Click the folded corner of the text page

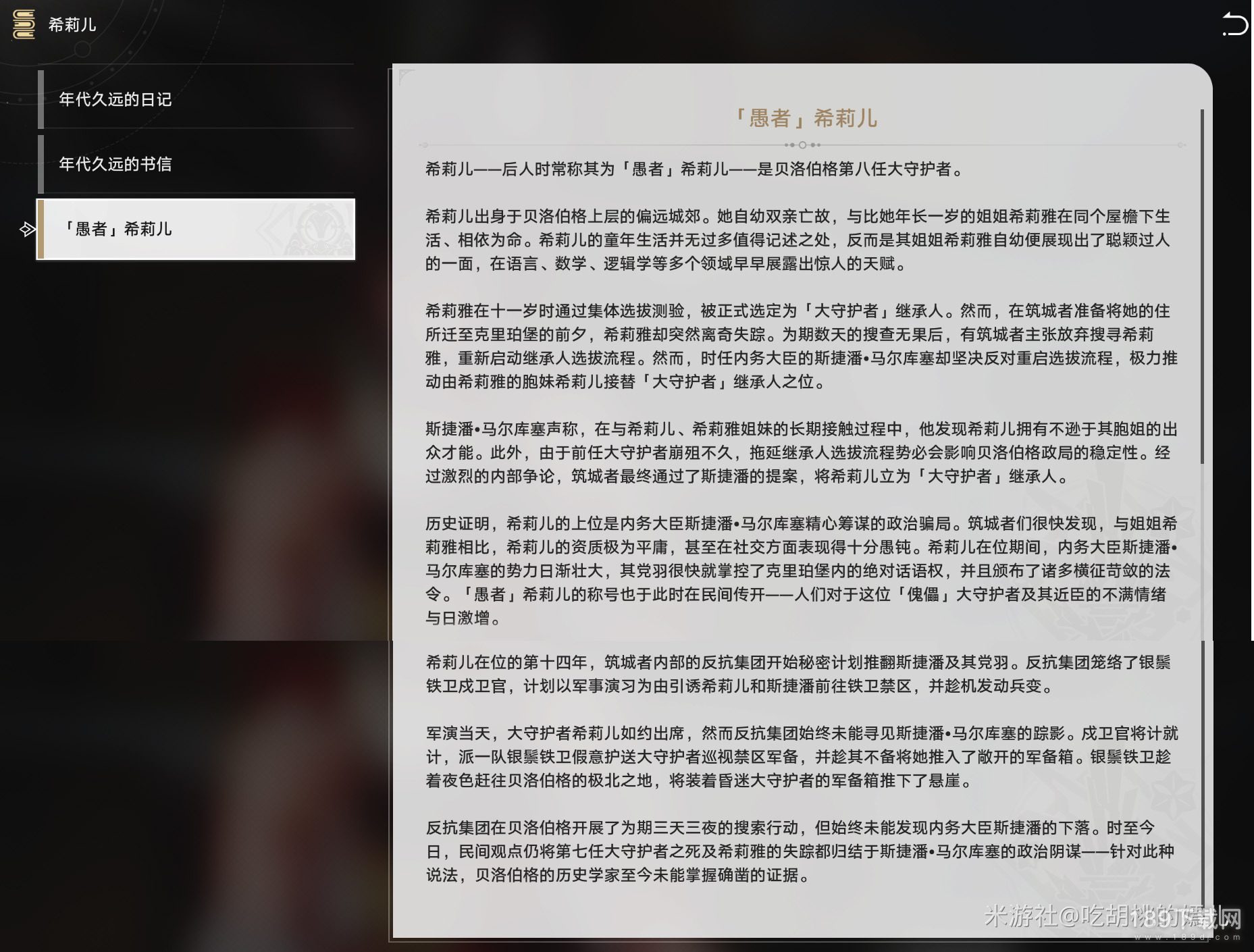pos(406,77)
